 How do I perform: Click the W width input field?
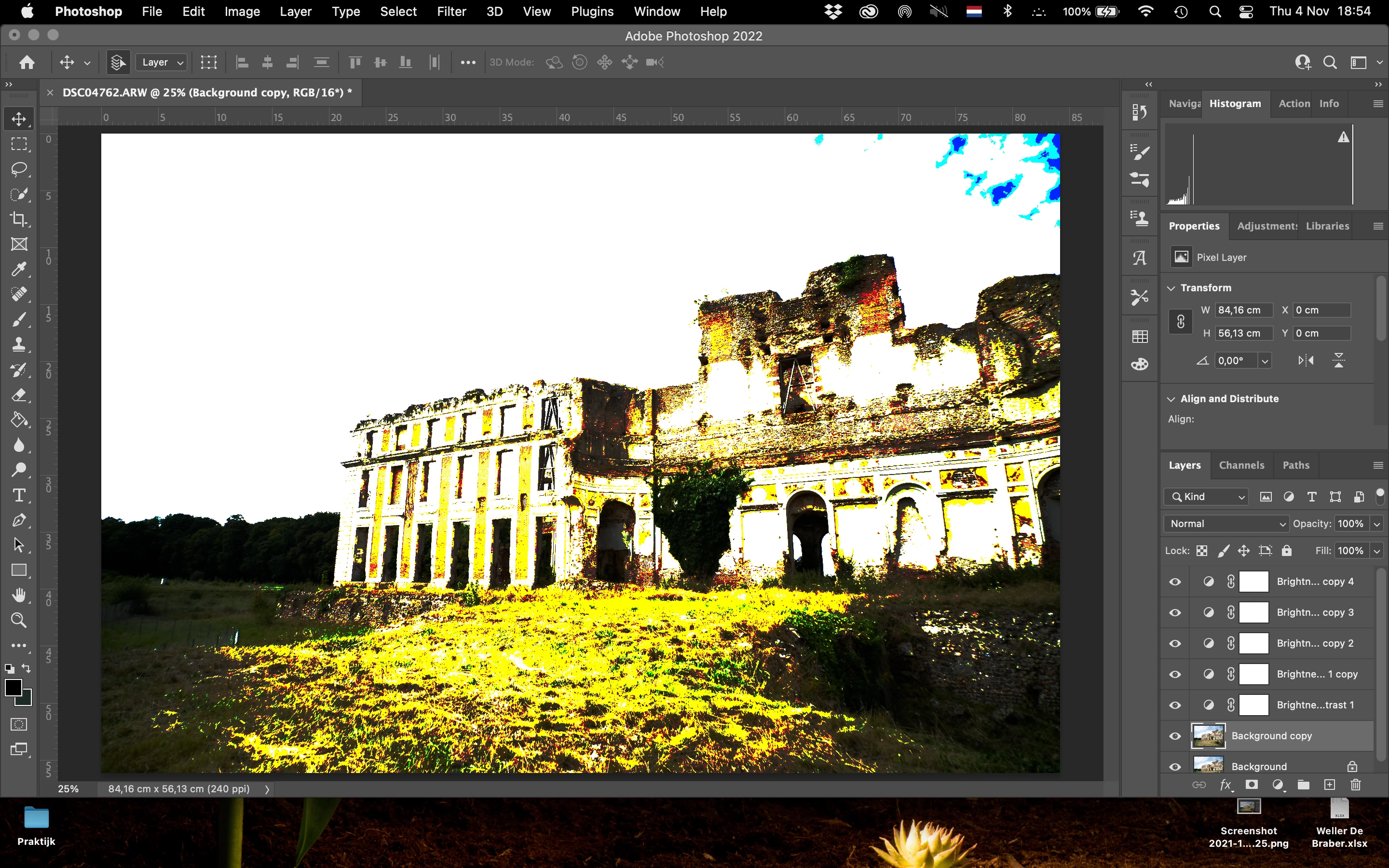click(x=1243, y=310)
